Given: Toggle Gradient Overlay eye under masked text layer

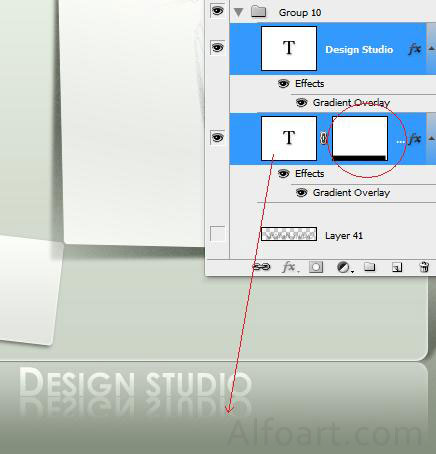Looking at the screenshot, I should click(x=301, y=192).
